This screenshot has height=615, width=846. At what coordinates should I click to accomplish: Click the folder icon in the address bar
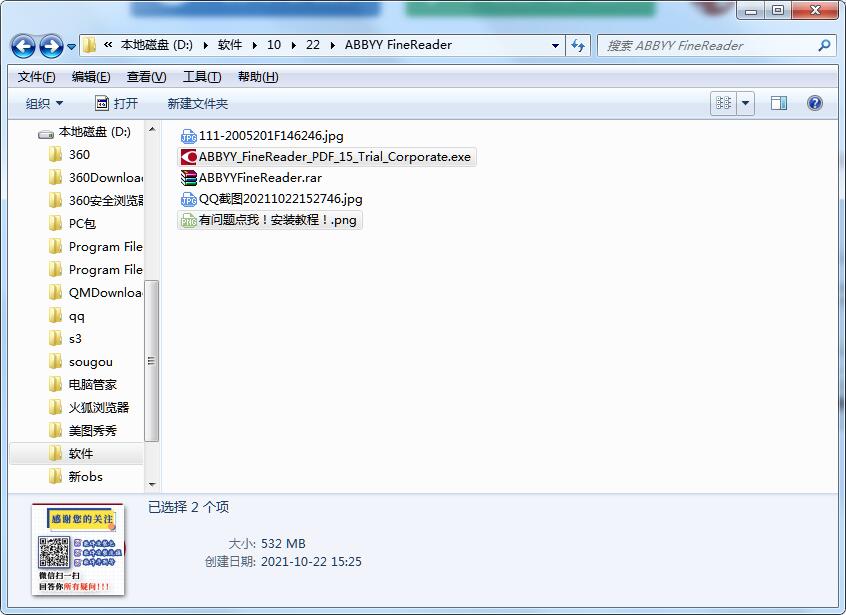(90, 45)
